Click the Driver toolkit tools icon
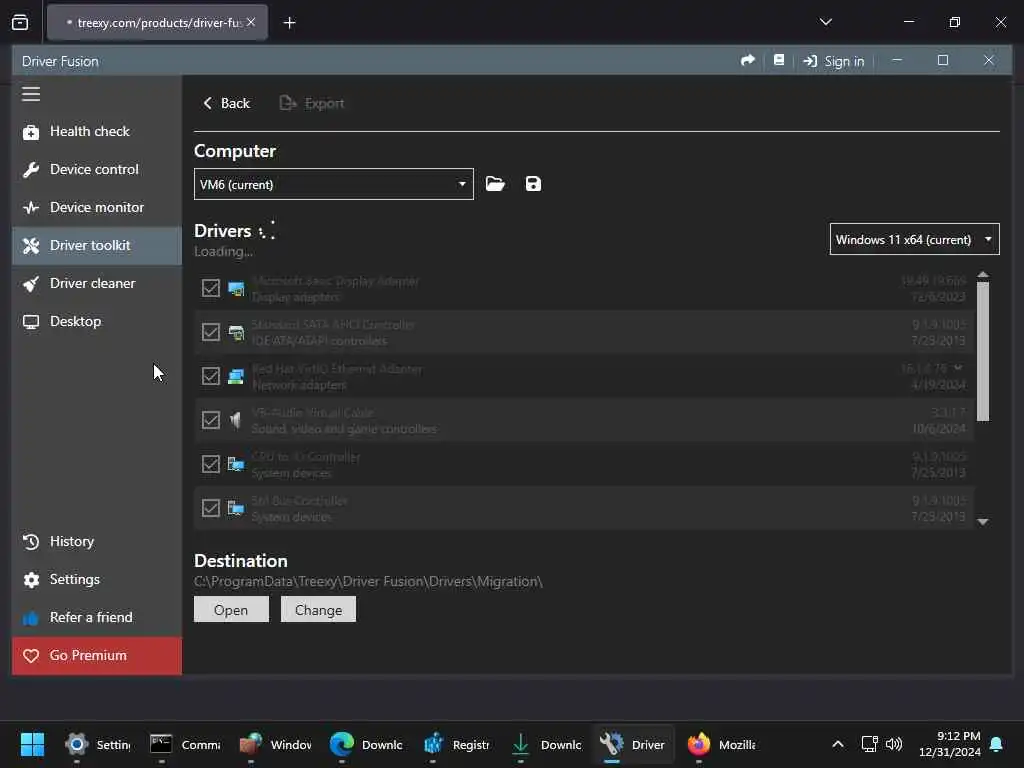Viewport: 1024px width, 768px height. tap(31, 246)
